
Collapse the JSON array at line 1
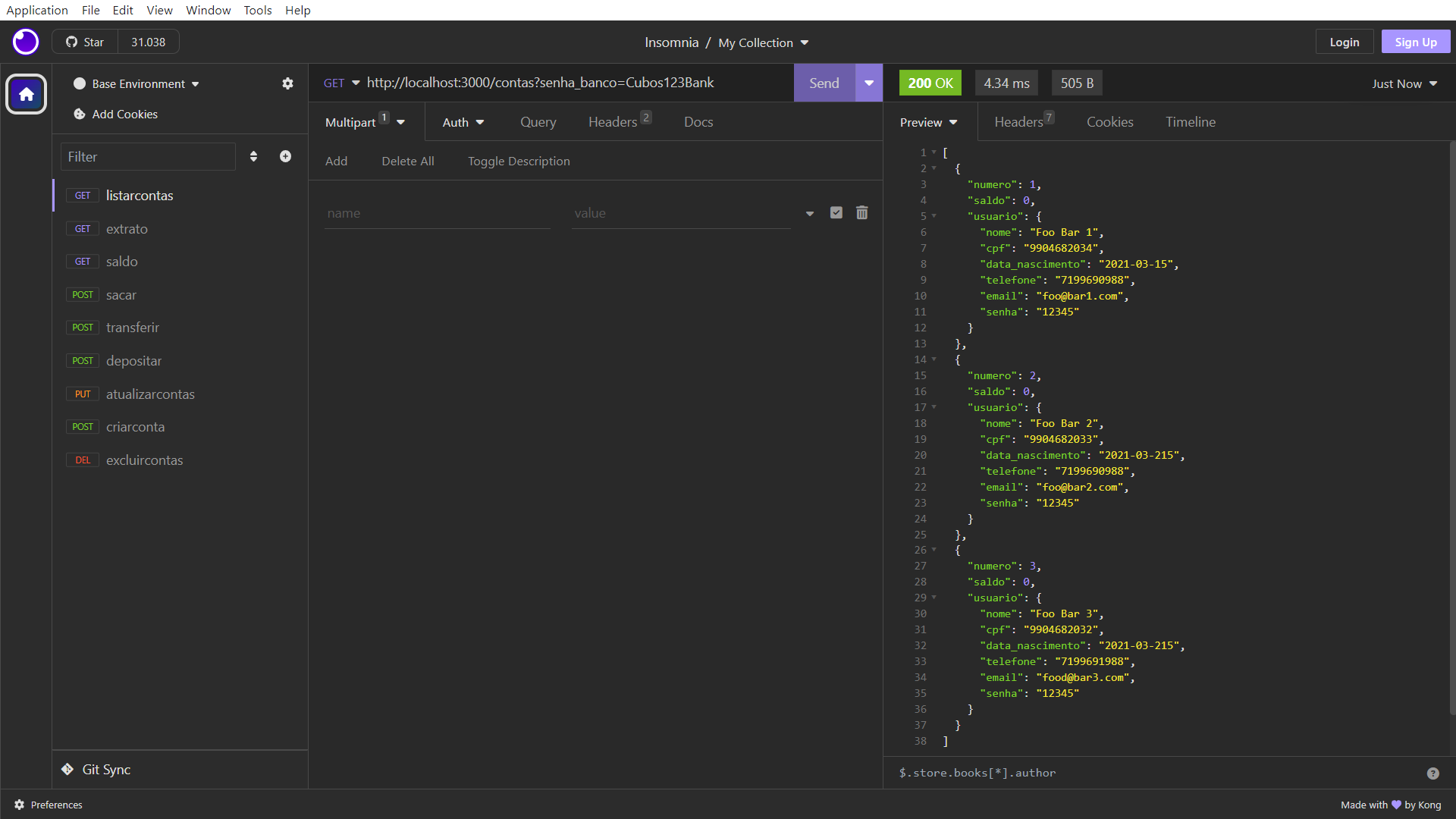(934, 152)
